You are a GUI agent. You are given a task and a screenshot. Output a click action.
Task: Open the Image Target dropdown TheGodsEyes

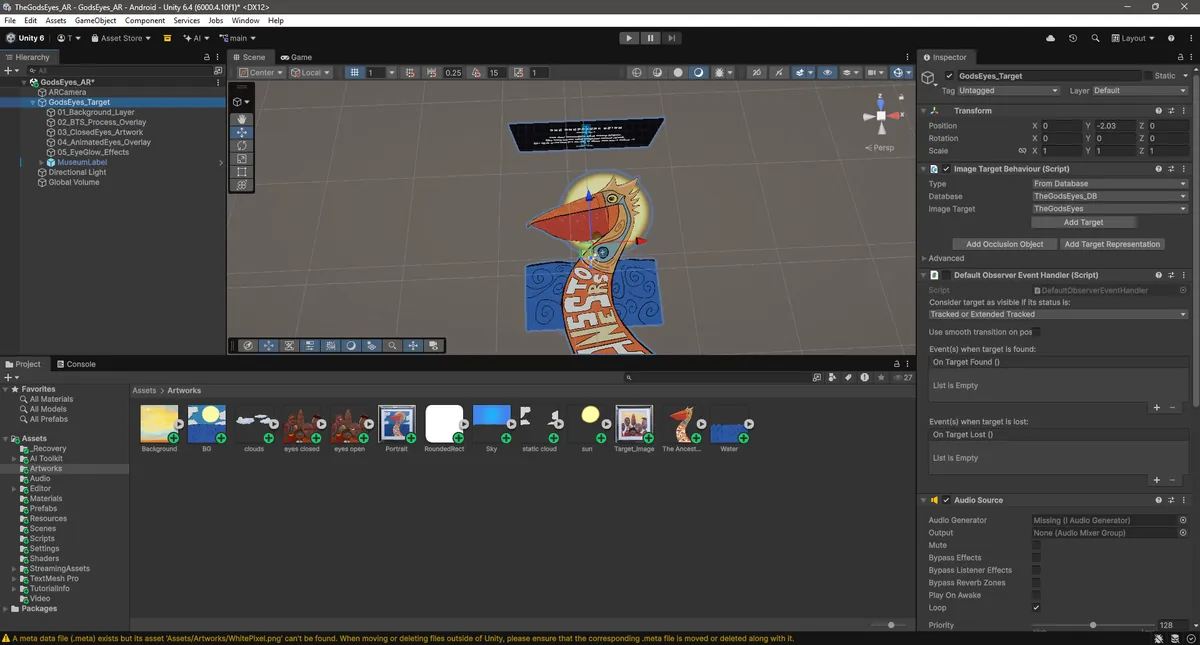click(x=1110, y=209)
